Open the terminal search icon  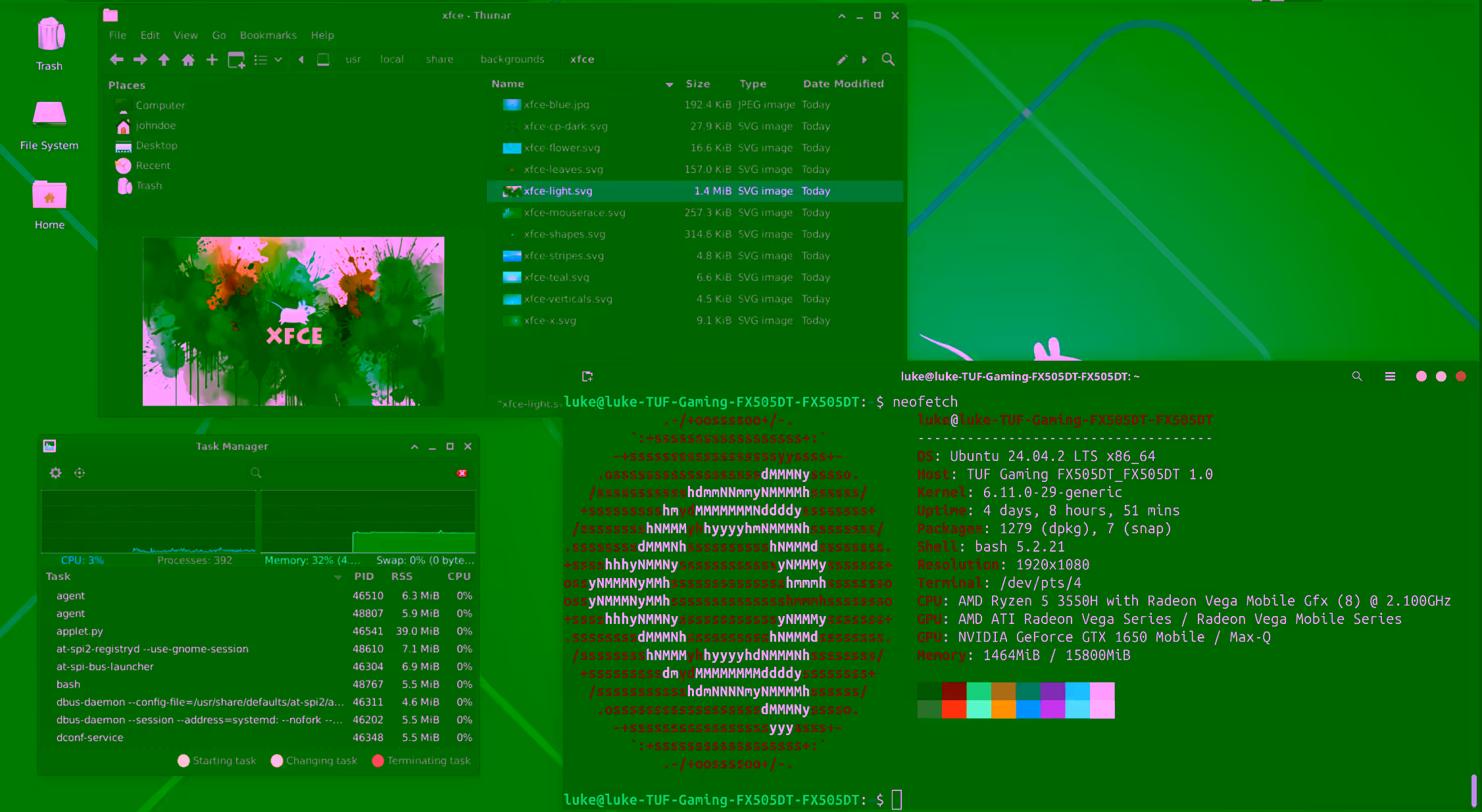pyautogui.click(x=1358, y=376)
